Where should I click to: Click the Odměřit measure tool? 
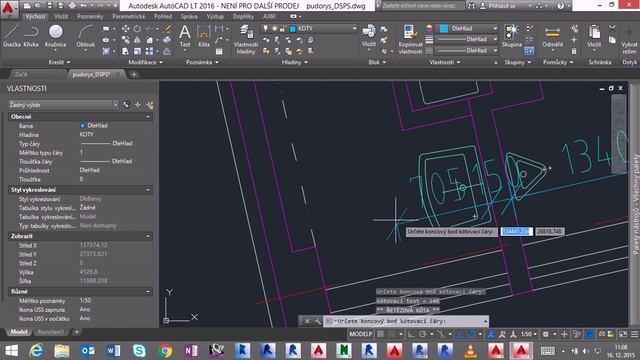pos(552,36)
